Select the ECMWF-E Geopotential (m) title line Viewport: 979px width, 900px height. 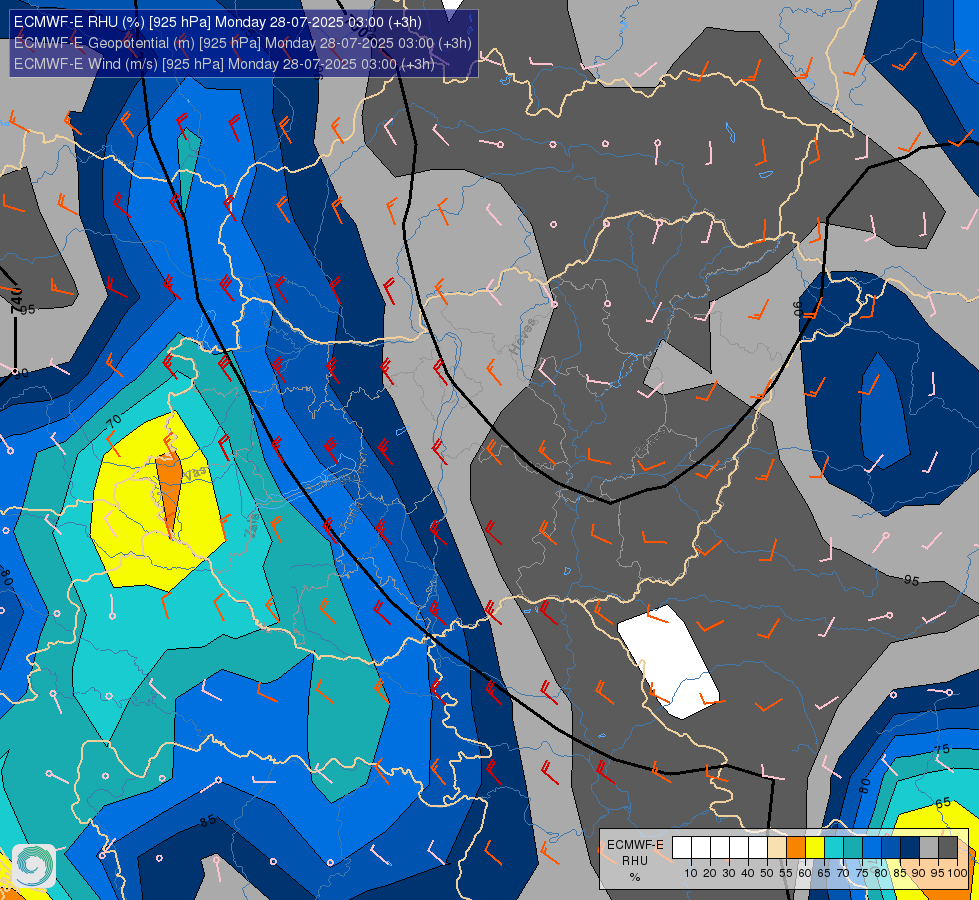tap(242, 43)
